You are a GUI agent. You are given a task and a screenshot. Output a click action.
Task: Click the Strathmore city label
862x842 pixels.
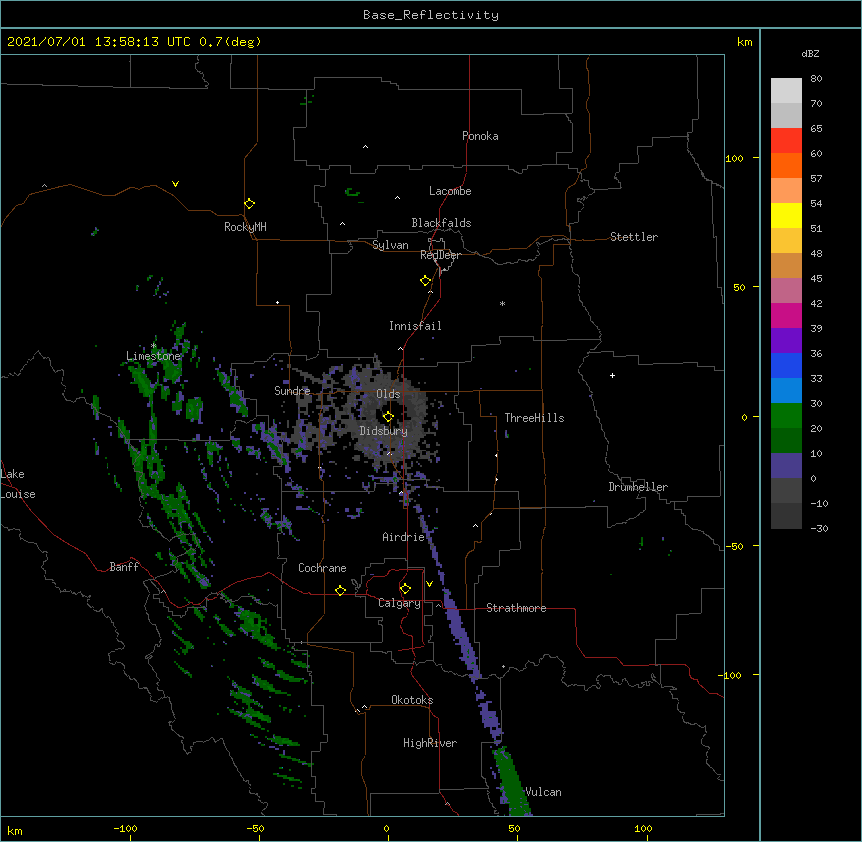click(516, 608)
